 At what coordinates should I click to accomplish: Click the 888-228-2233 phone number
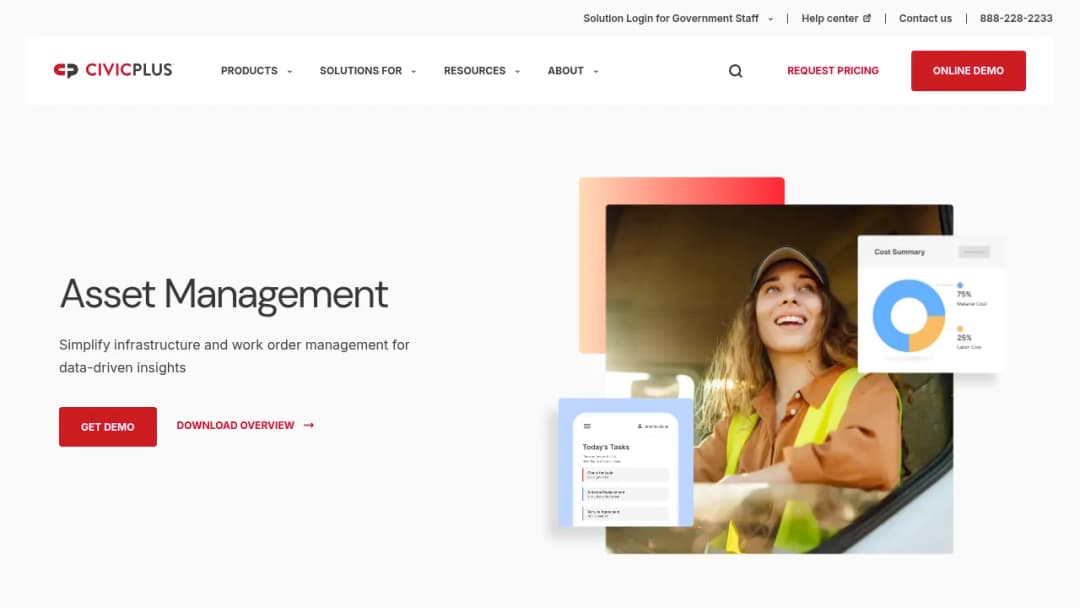(x=1016, y=19)
